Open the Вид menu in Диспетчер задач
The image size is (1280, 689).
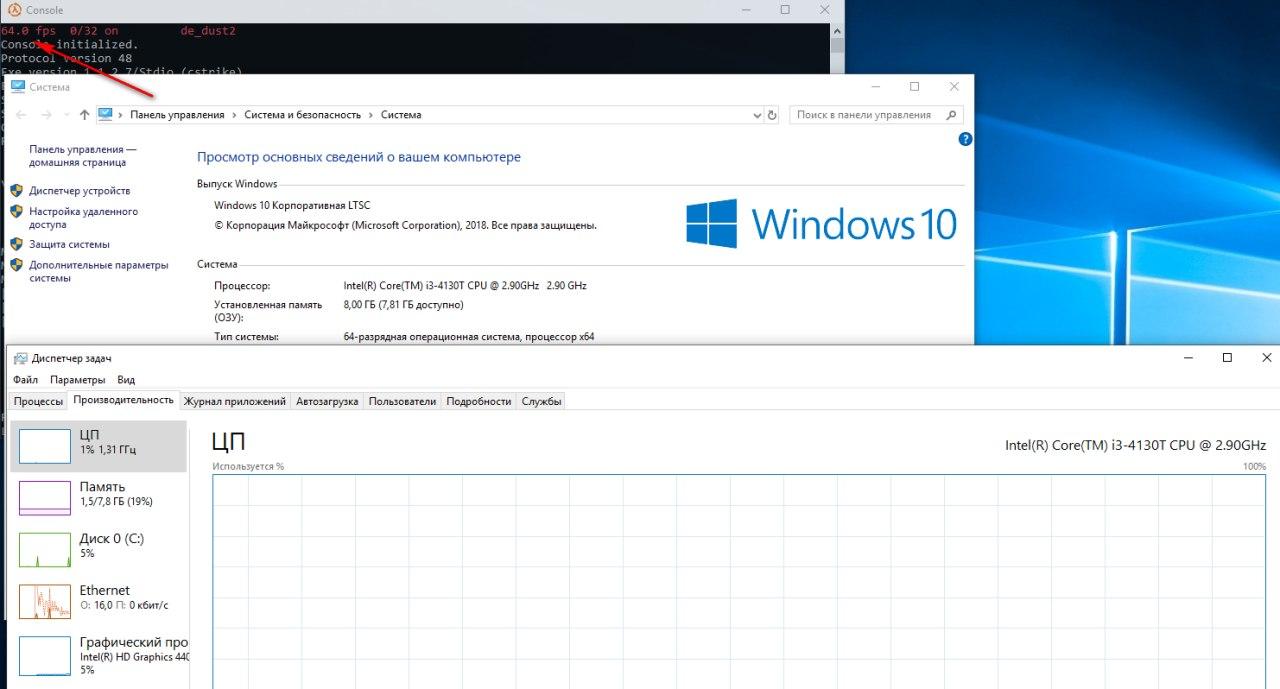click(x=126, y=380)
